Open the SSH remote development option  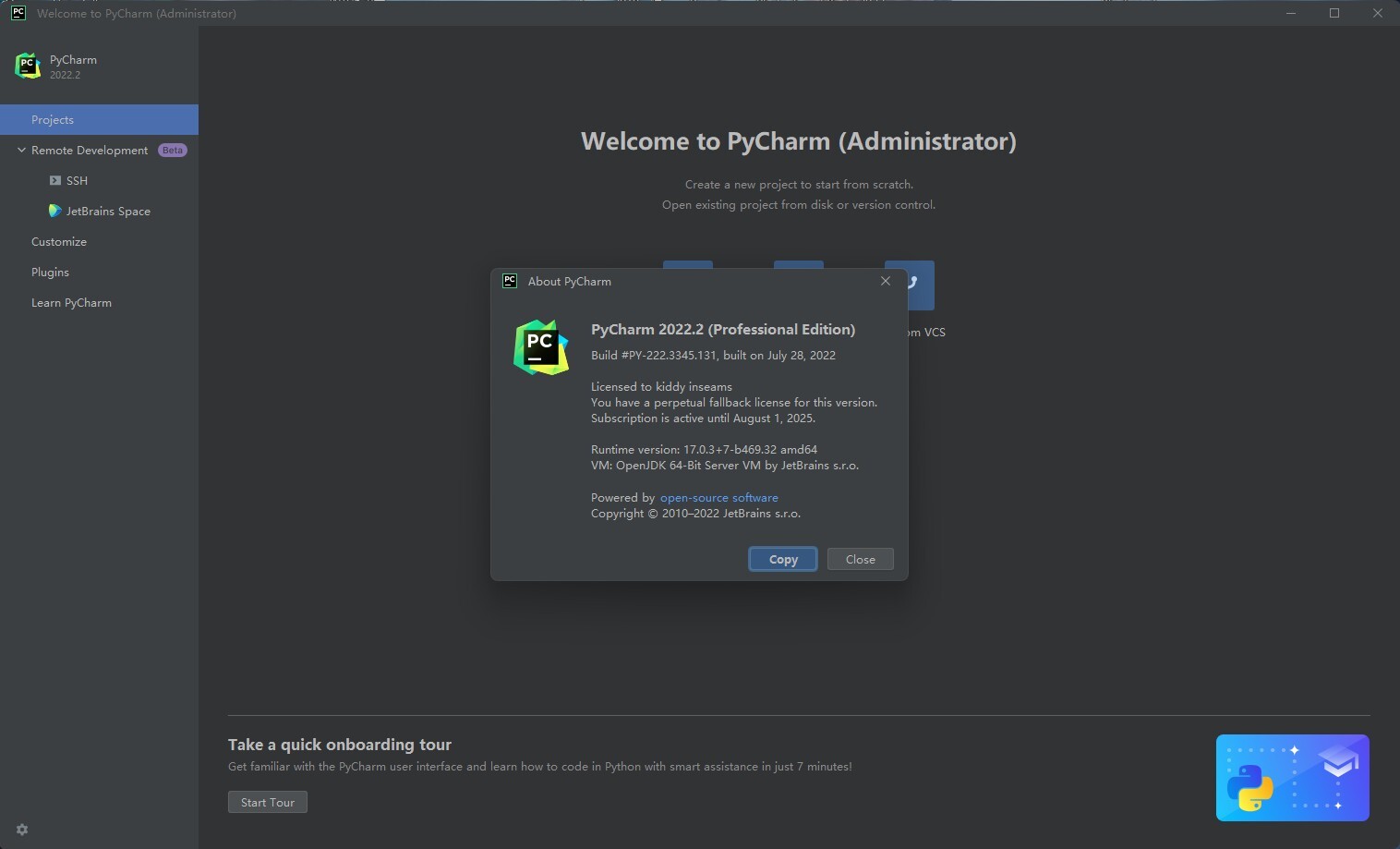(77, 180)
